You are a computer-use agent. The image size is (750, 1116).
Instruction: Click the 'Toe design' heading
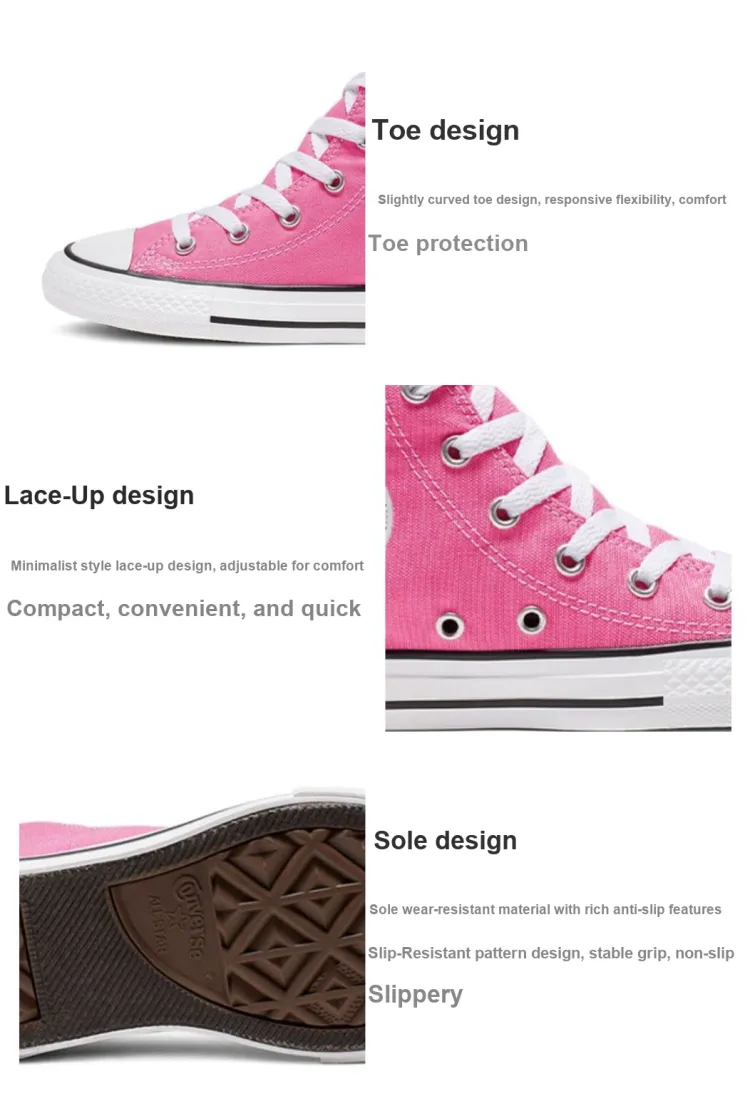coord(445,130)
